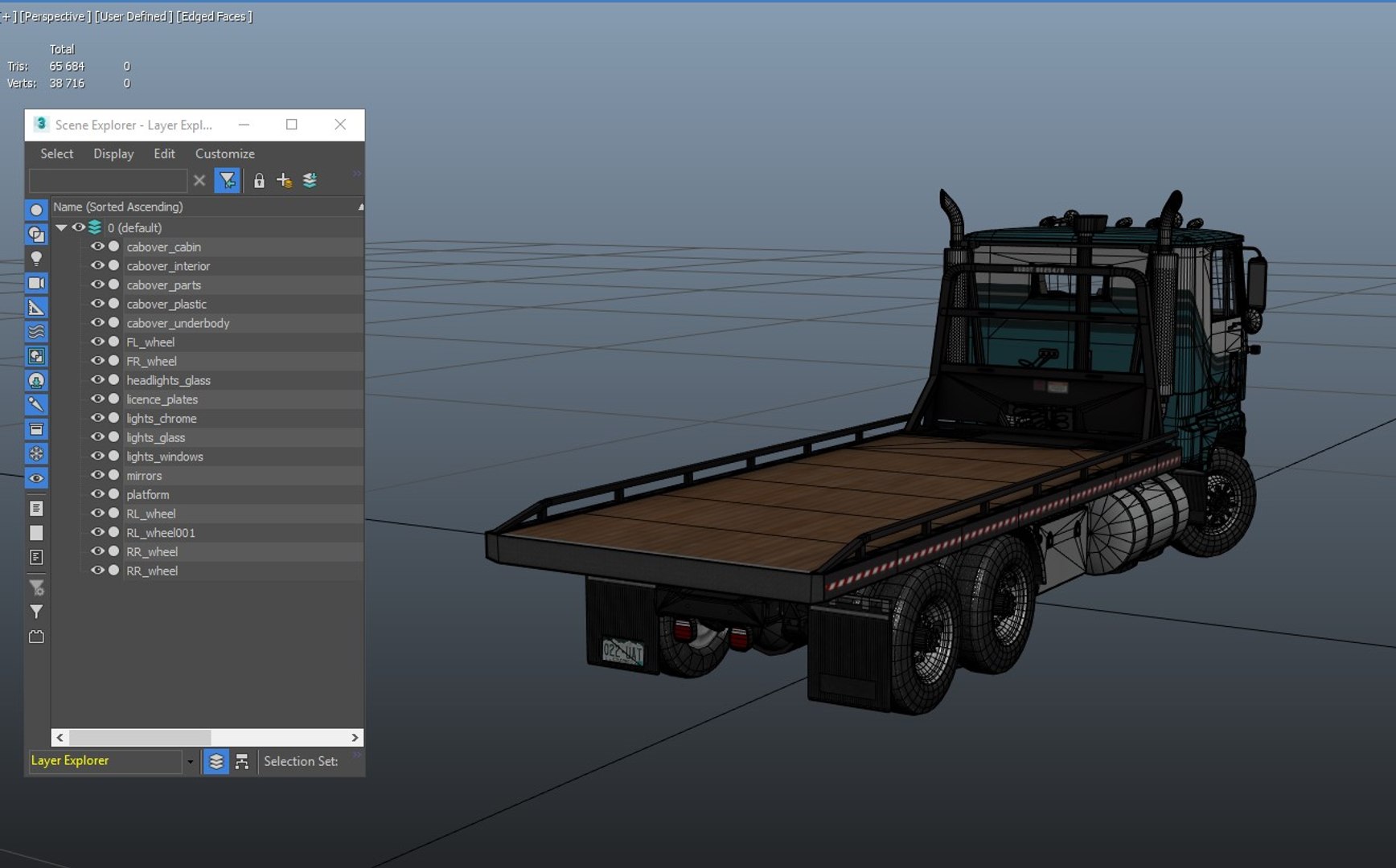Switch to Sort by Layer mode
The height and width of the screenshot is (868, 1396).
coord(216,761)
